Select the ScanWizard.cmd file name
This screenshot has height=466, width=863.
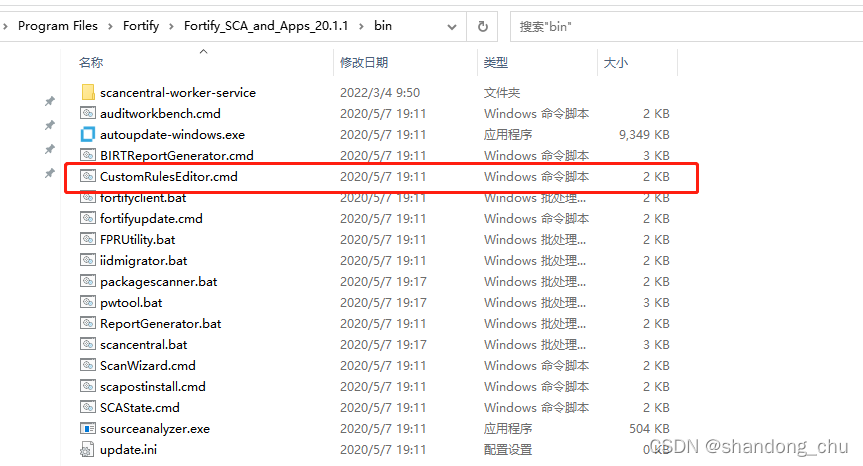point(148,365)
